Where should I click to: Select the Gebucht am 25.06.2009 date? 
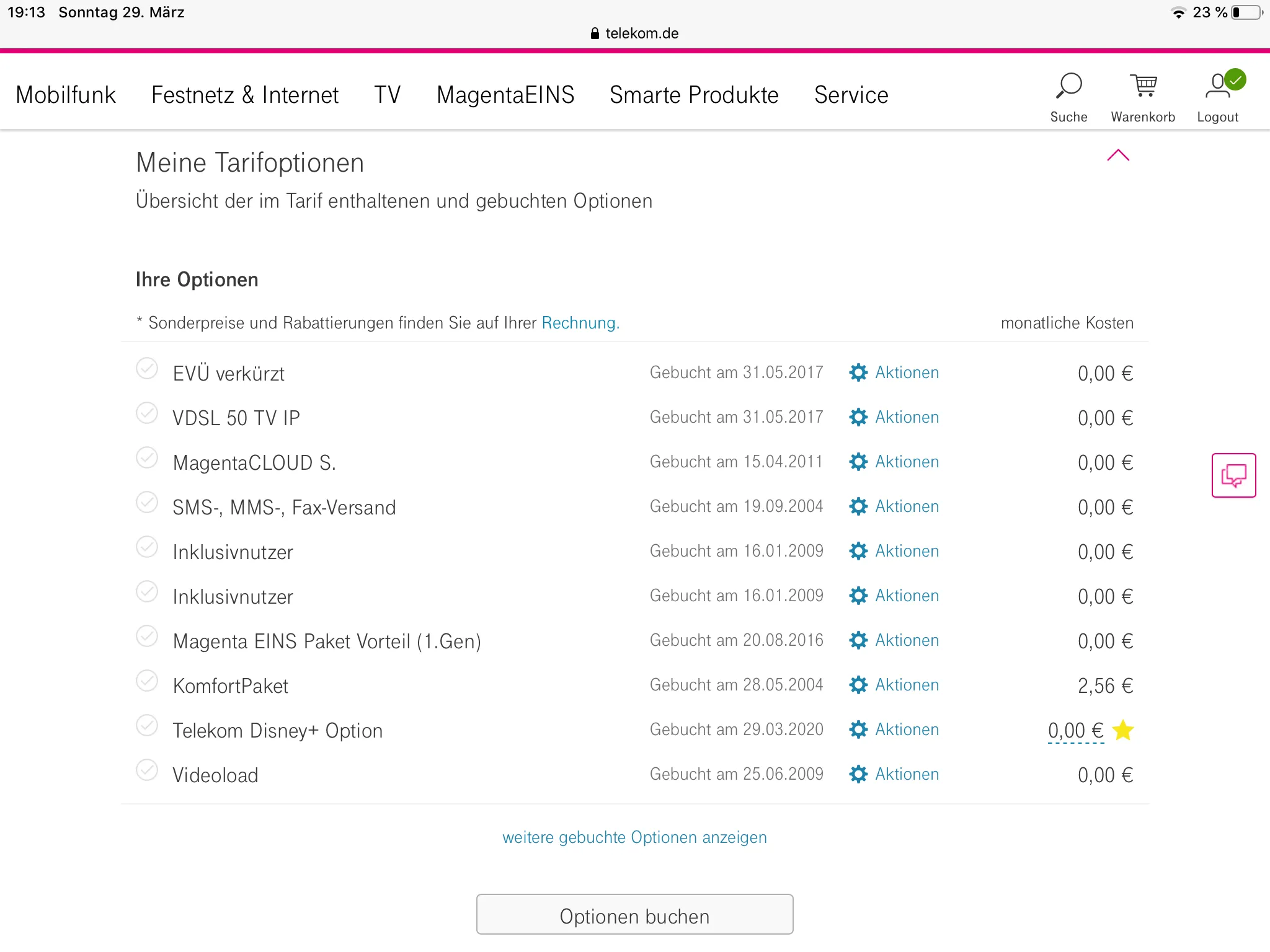pyautogui.click(x=736, y=774)
